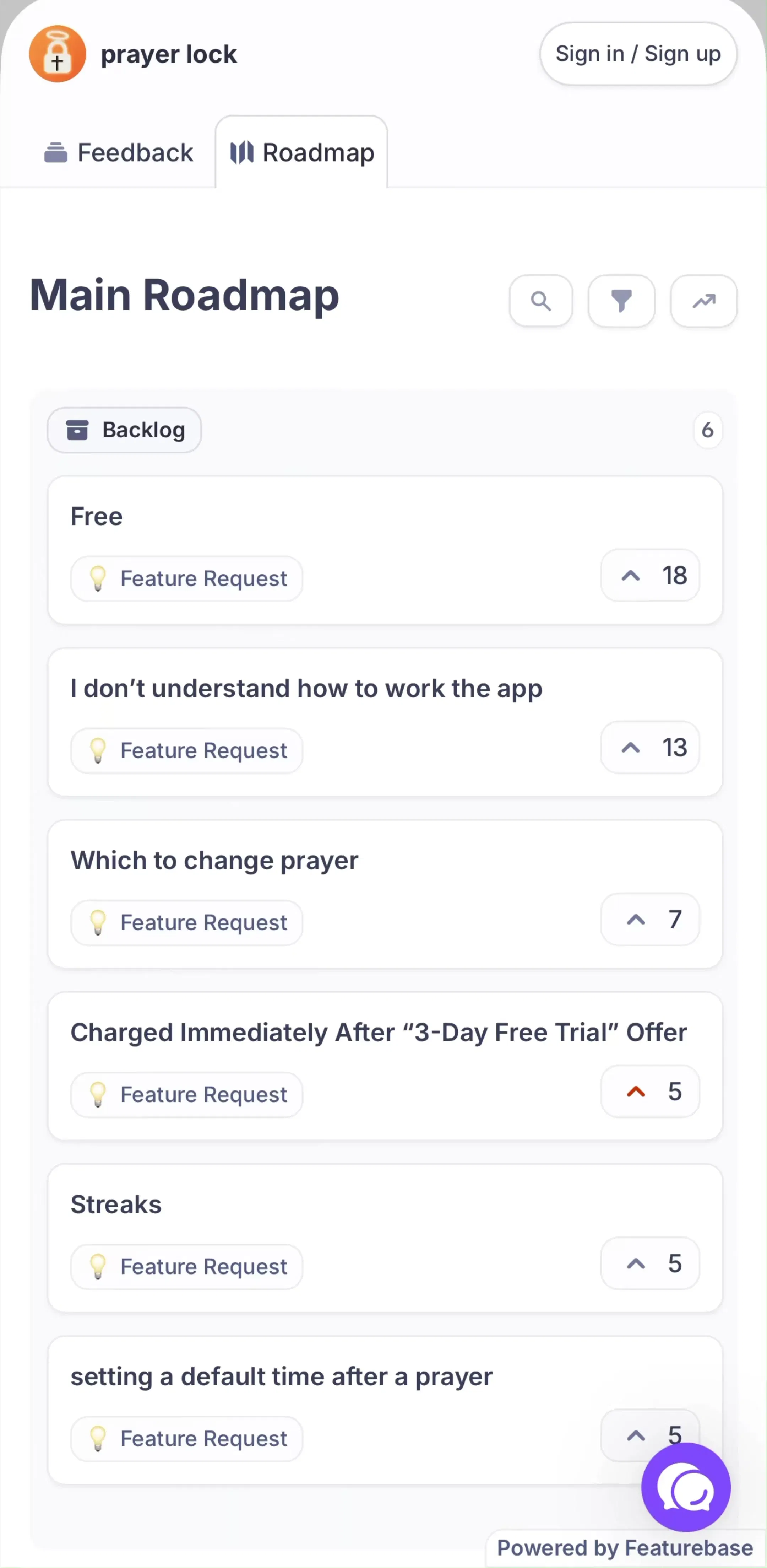Click the trending sort icon button

pyautogui.click(x=704, y=301)
